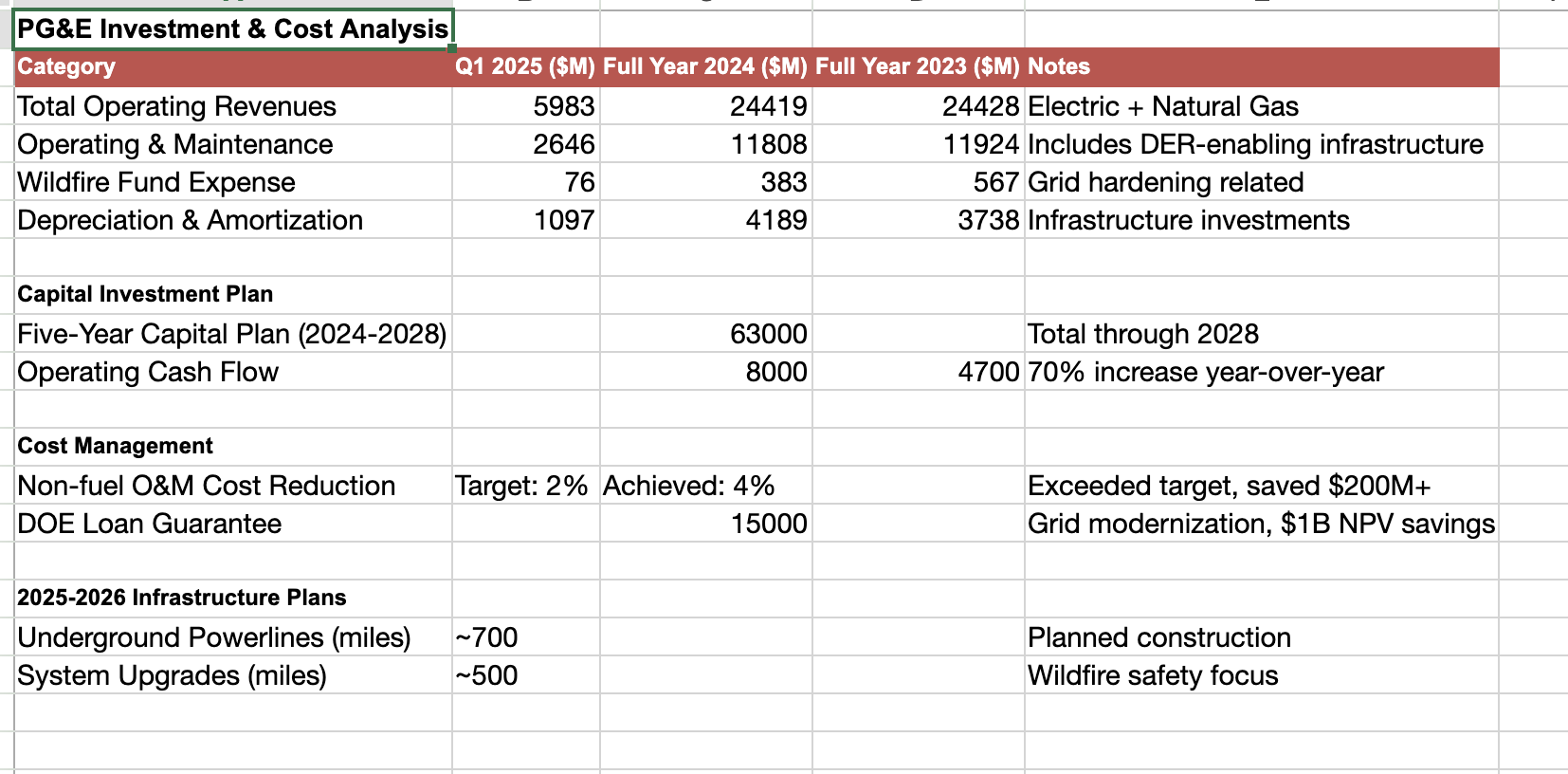
Task: Select the Depreciation value 3738
Action: (989, 220)
